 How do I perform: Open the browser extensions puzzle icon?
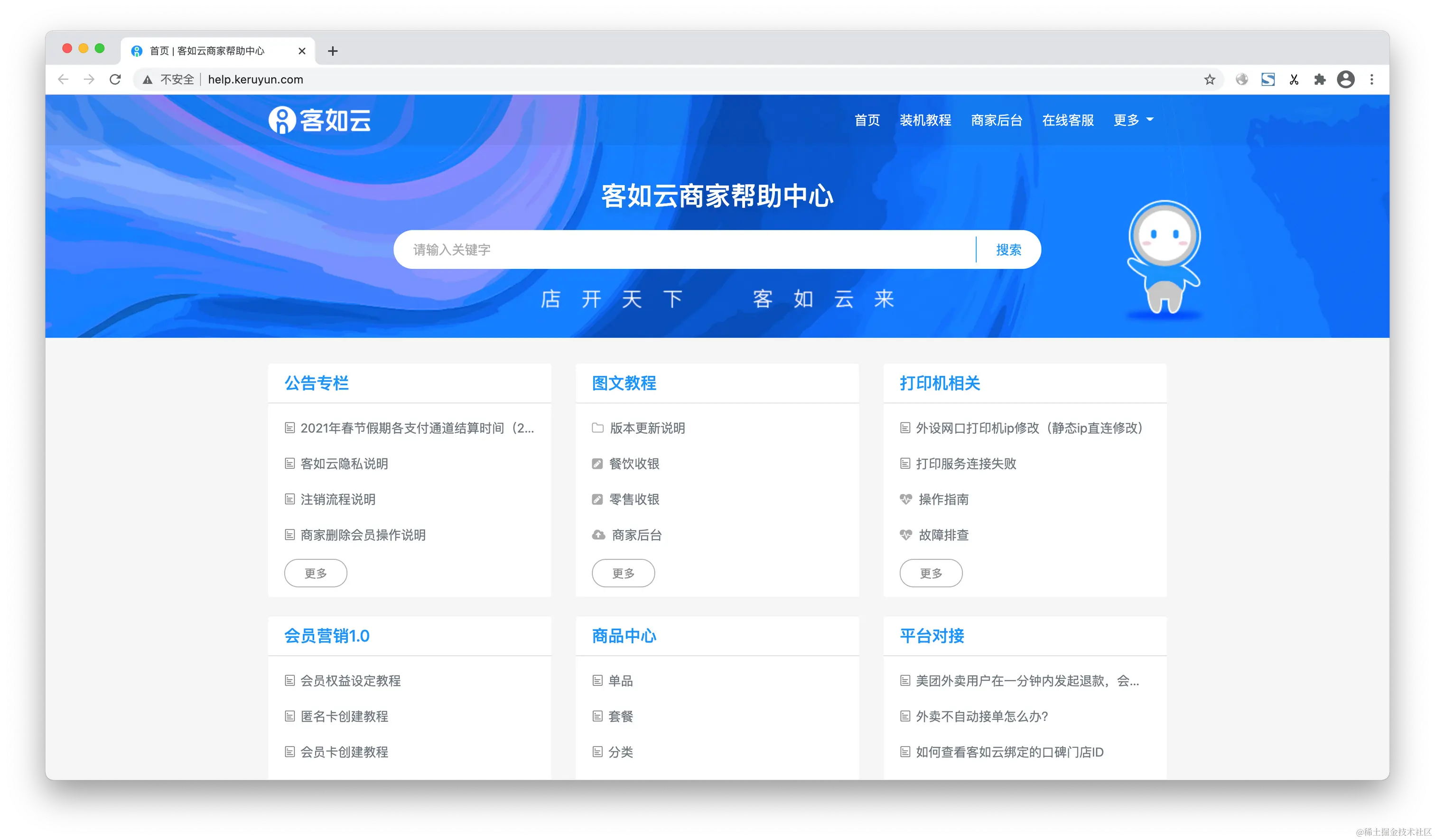click(x=1319, y=80)
